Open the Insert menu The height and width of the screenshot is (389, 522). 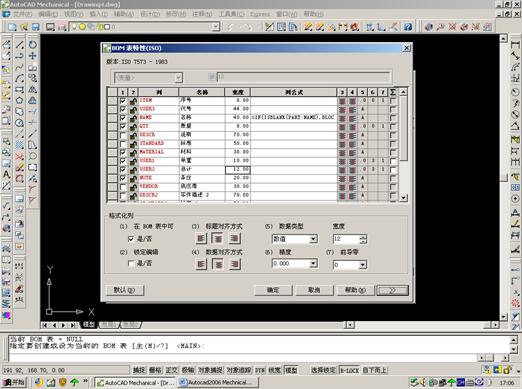coord(99,14)
